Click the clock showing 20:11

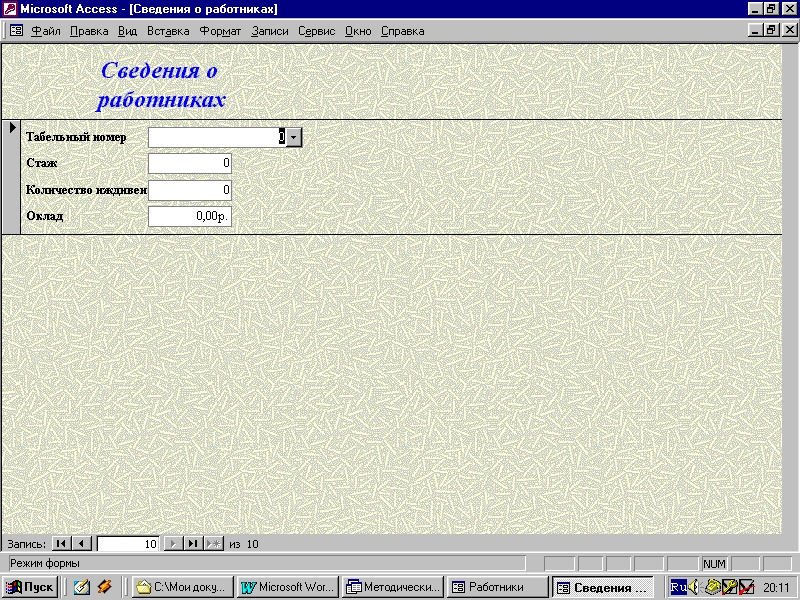(776, 588)
